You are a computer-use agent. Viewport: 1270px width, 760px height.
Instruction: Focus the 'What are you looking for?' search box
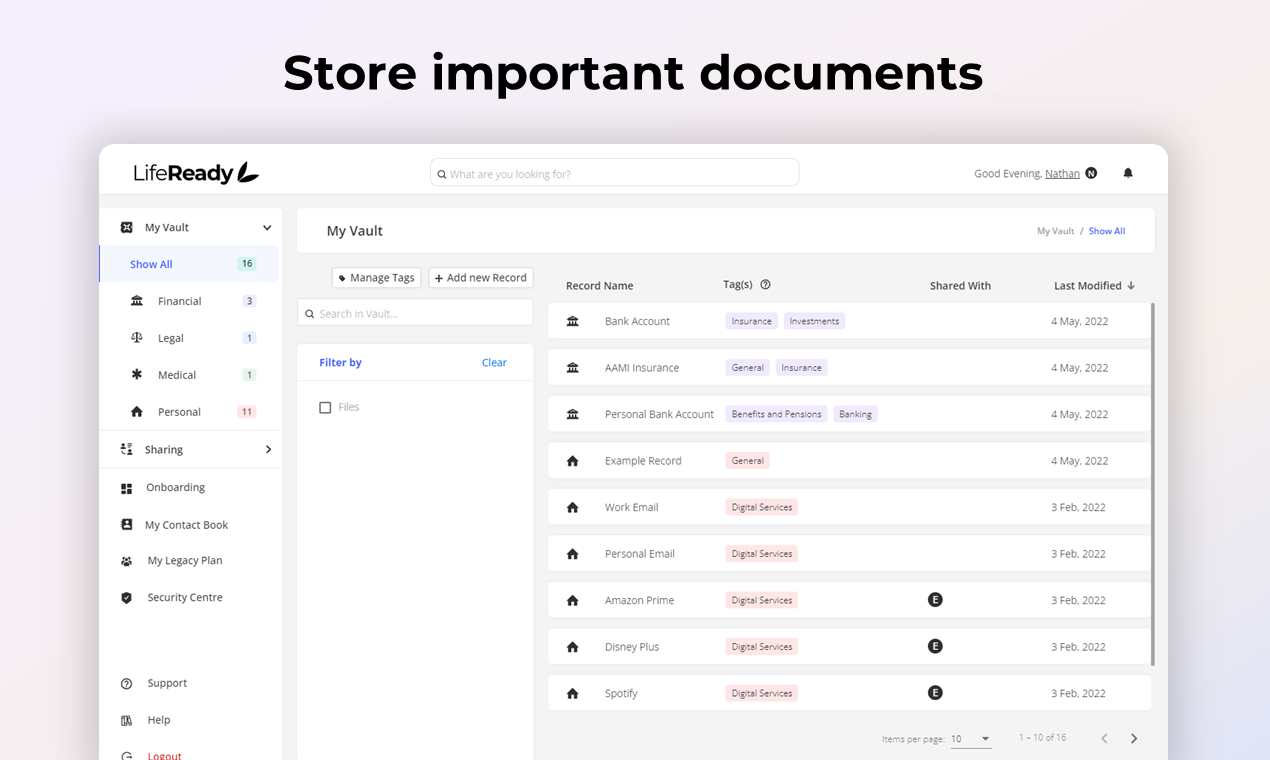click(614, 173)
